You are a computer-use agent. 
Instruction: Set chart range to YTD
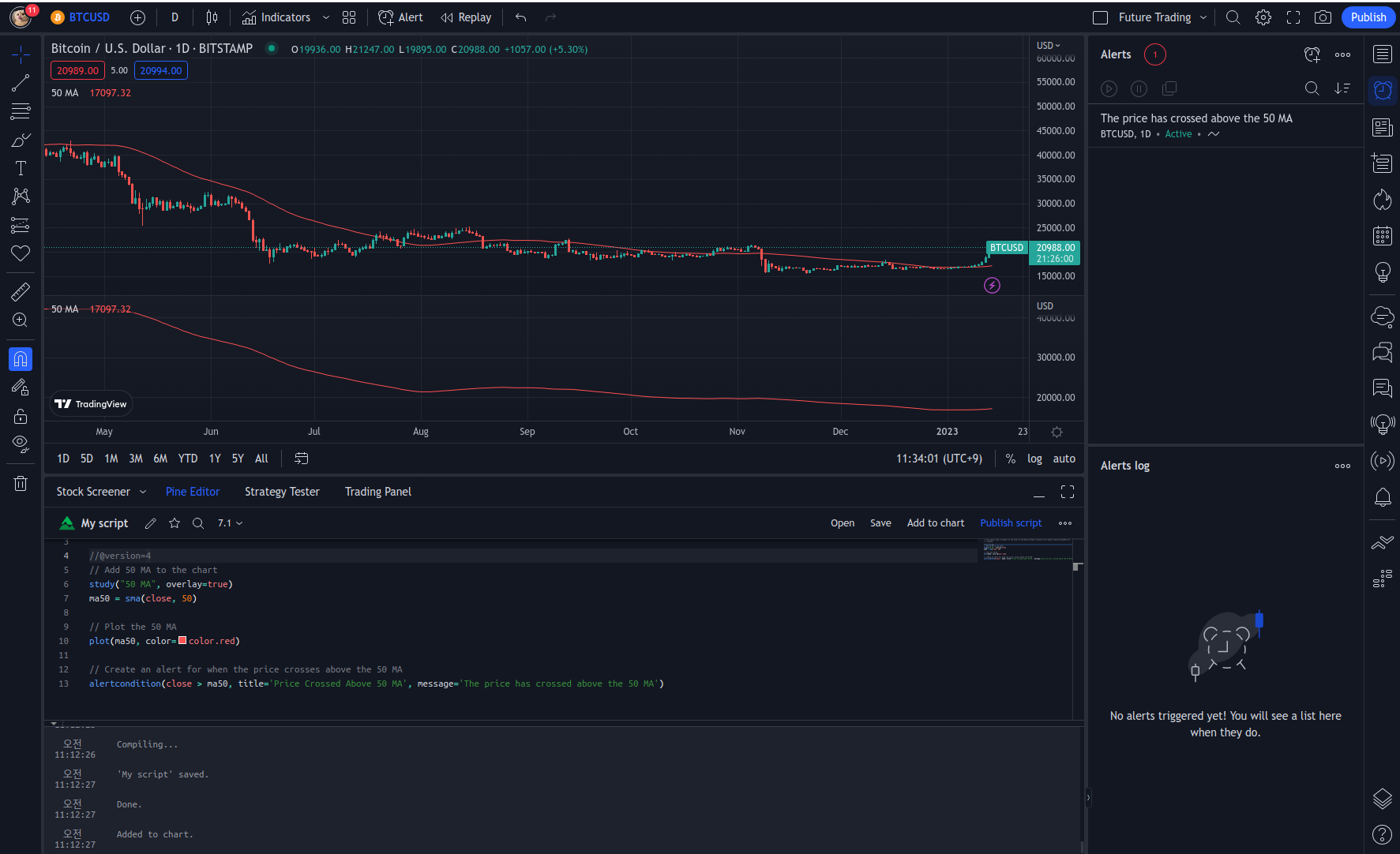coord(188,459)
